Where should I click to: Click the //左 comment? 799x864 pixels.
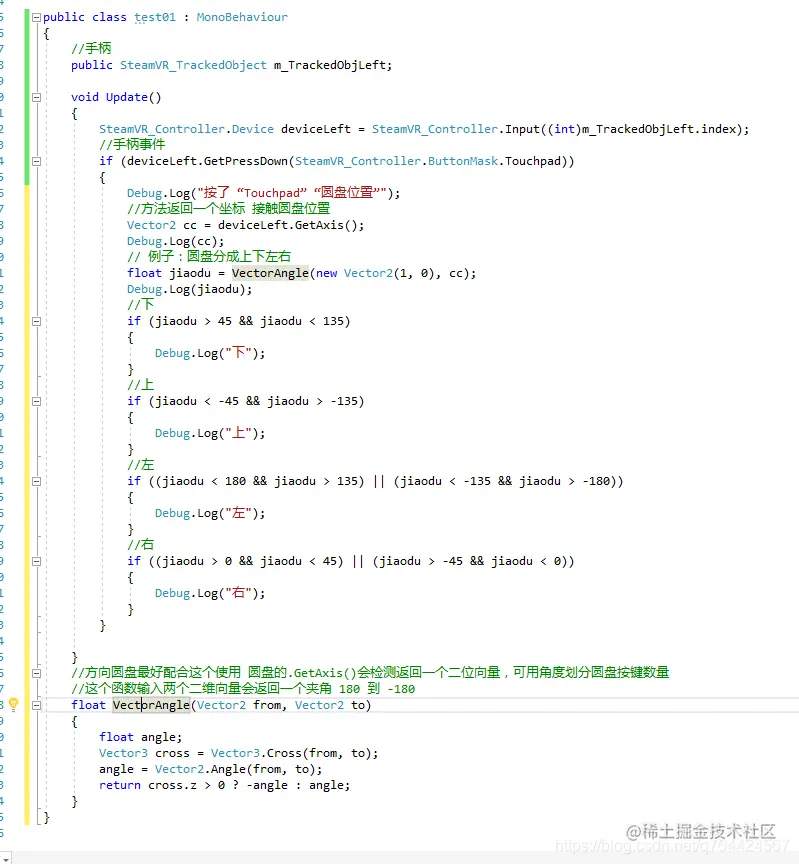click(141, 465)
